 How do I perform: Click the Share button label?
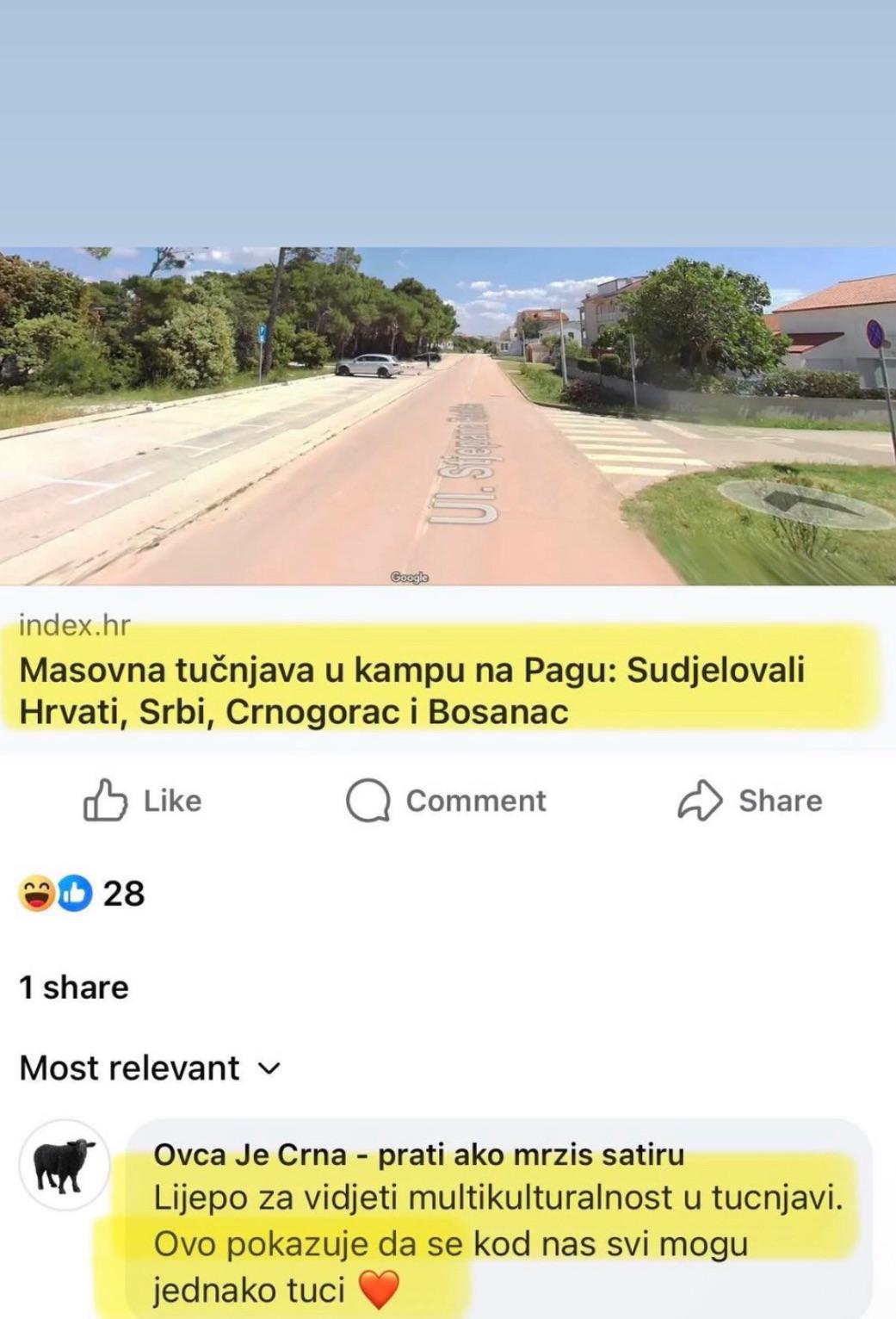[x=781, y=801]
